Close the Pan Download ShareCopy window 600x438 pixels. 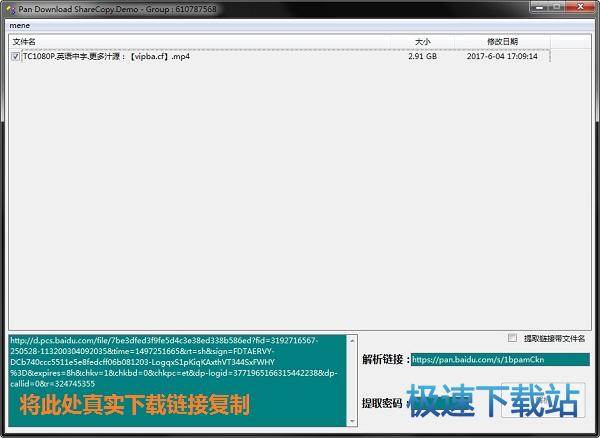point(580,7)
